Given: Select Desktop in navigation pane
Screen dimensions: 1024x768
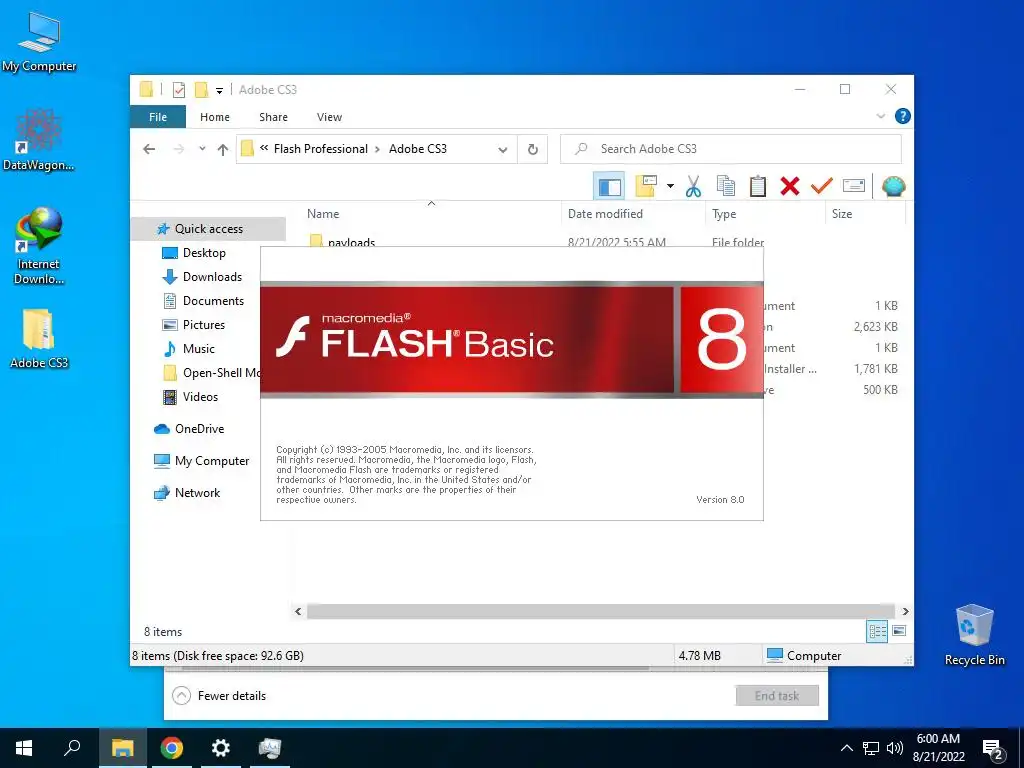Looking at the screenshot, I should (204, 253).
